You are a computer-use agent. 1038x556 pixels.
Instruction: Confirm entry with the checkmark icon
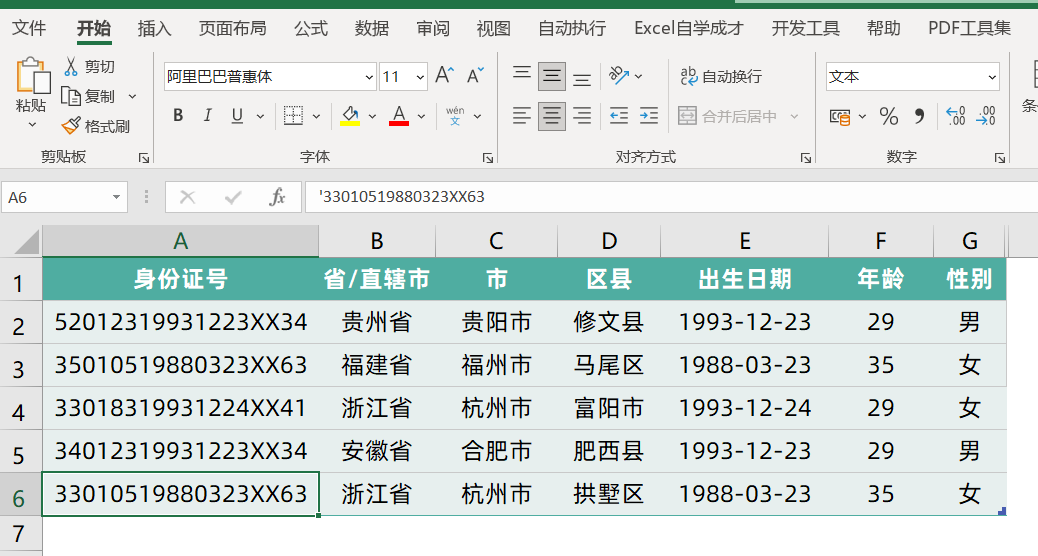[x=232, y=197]
